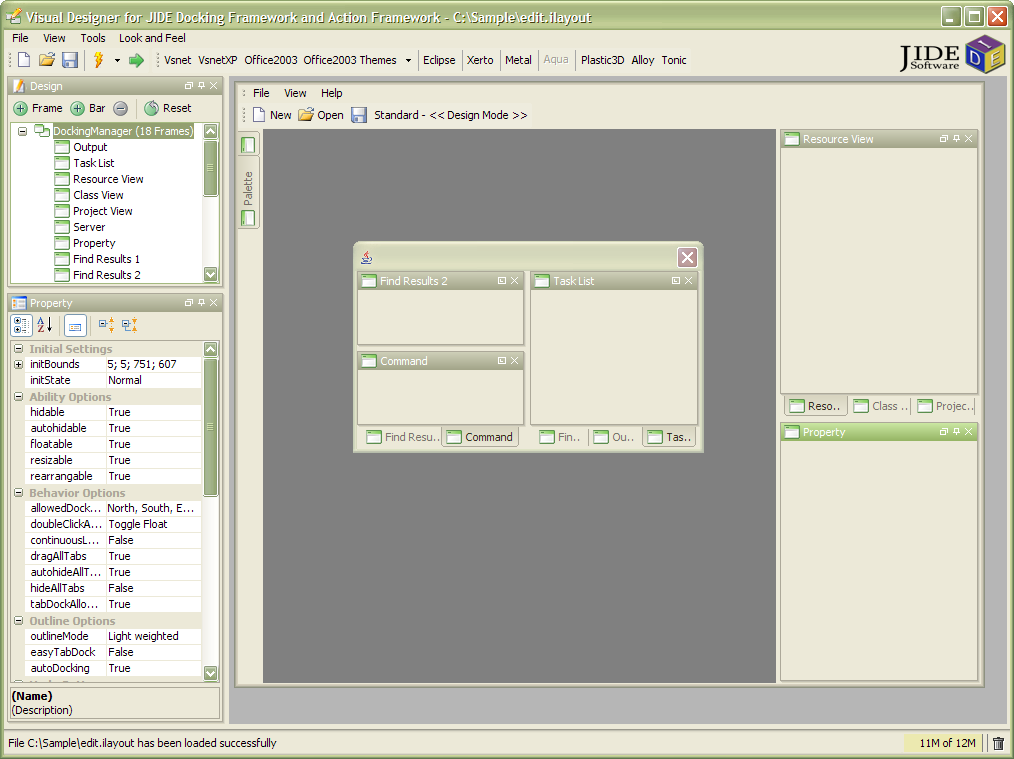Click Standard - << Design Mode >> label

[450, 115]
